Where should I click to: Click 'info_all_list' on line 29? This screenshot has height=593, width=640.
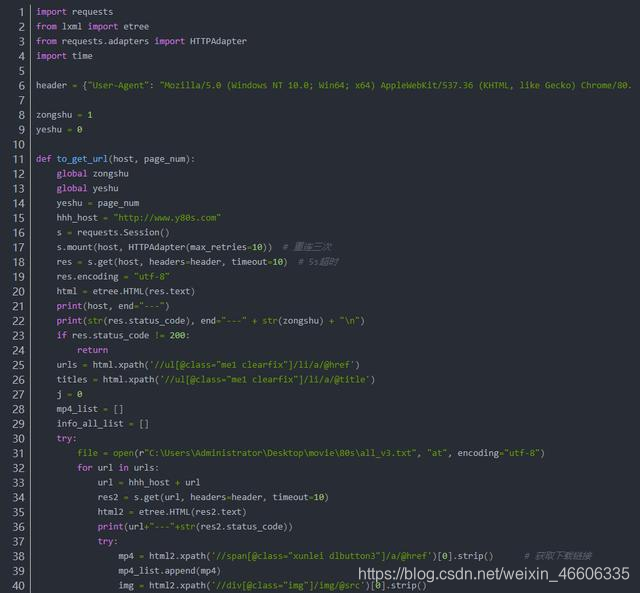(90, 424)
